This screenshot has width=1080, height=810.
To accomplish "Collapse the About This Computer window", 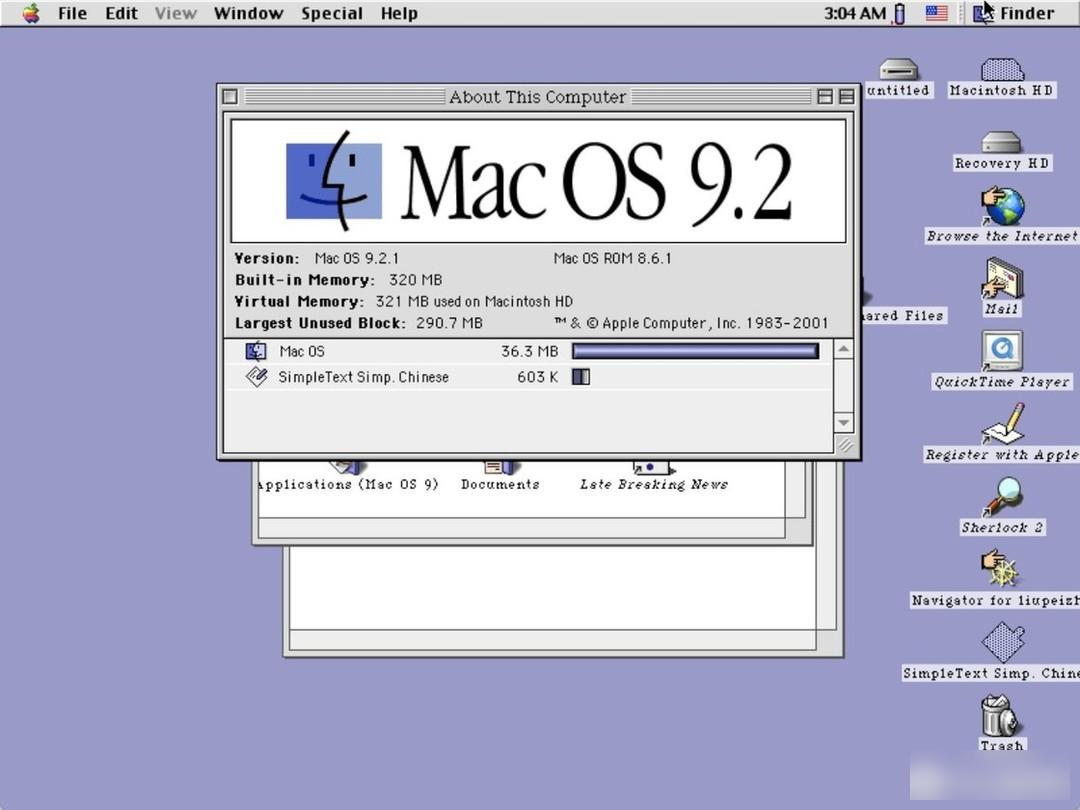I will [847, 97].
